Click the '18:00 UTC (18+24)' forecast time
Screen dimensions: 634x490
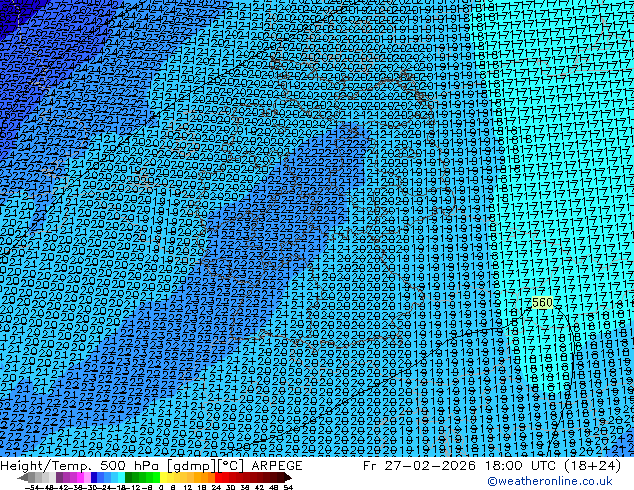552,466
